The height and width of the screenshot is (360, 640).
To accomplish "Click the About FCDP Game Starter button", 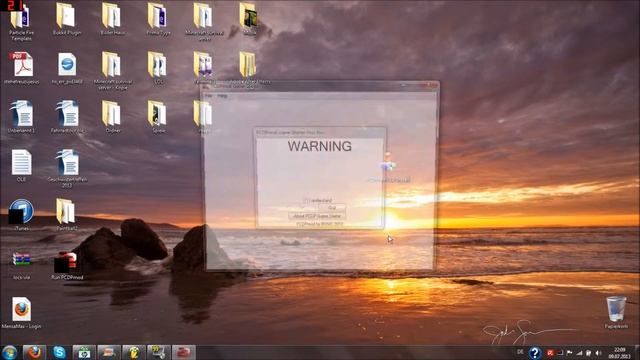I will 317,216.
